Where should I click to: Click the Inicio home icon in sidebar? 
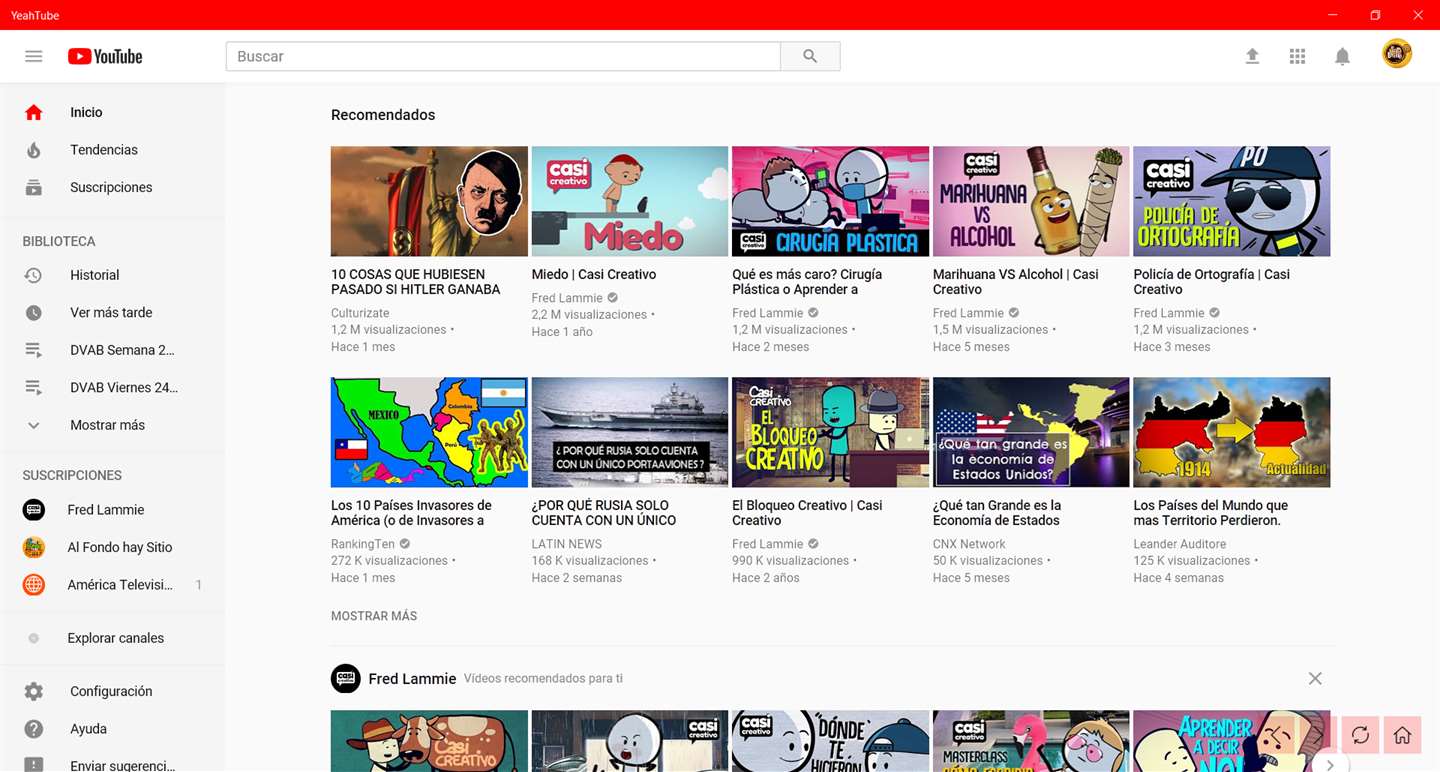pyautogui.click(x=34, y=112)
